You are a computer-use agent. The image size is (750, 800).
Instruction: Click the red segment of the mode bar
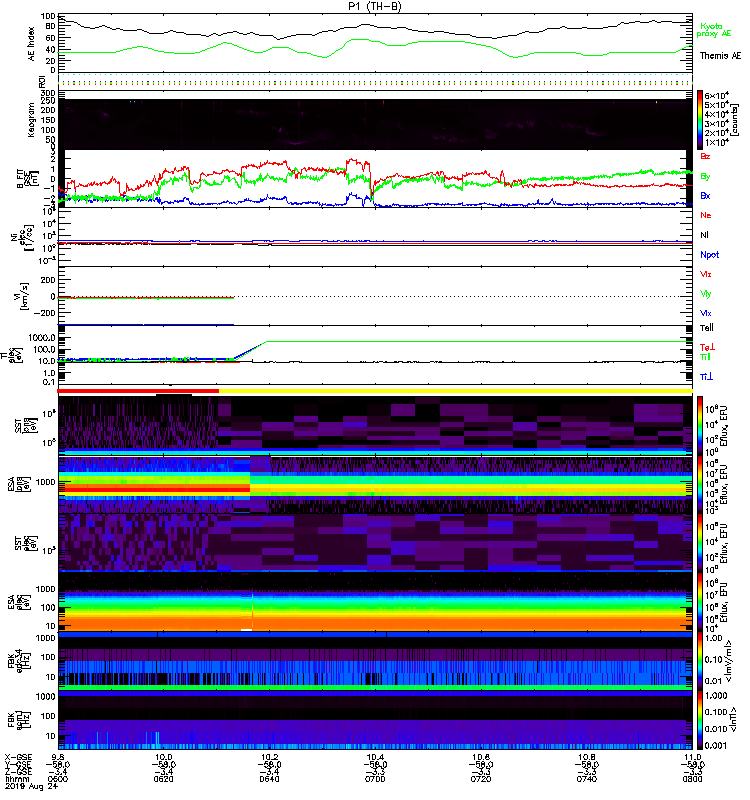point(138,391)
